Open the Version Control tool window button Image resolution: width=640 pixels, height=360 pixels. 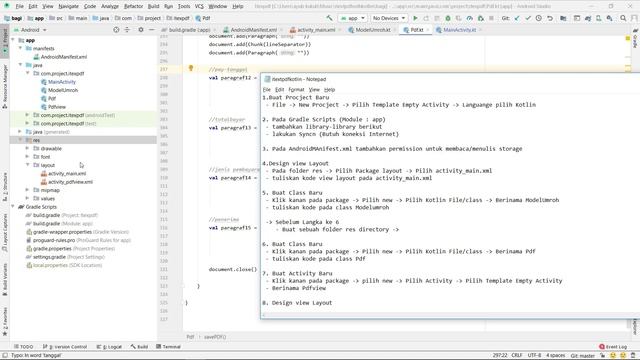pyautogui.click(x=65, y=347)
